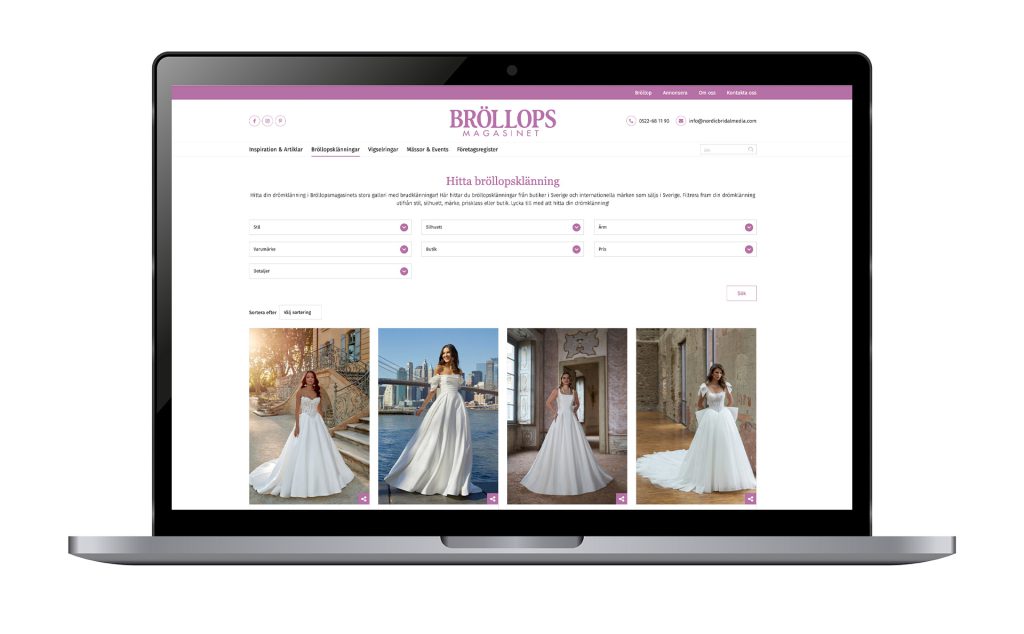Image resolution: width=1024 pixels, height=634 pixels.
Task: Open the Pris filter dropdown
Action: (x=675, y=249)
